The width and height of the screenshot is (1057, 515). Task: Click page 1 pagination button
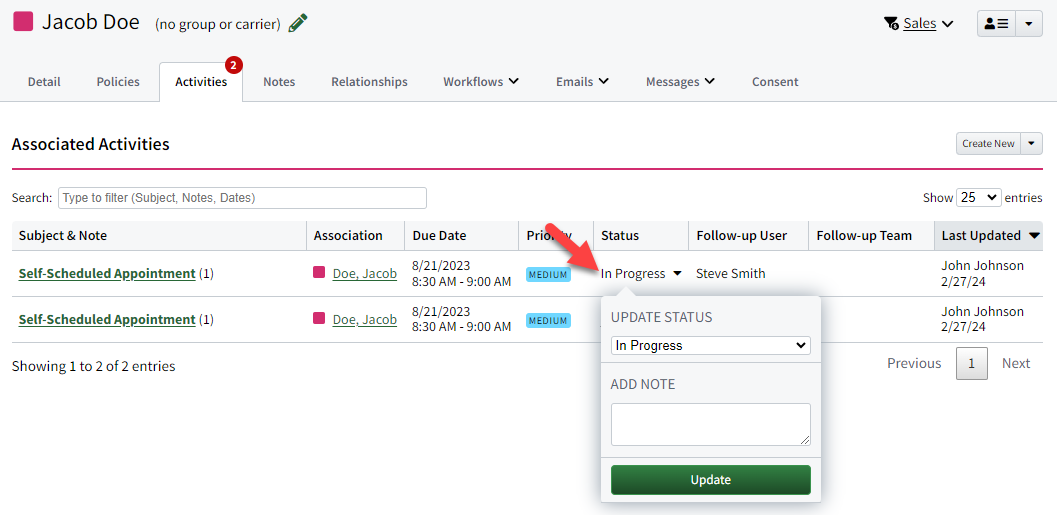[971, 363]
